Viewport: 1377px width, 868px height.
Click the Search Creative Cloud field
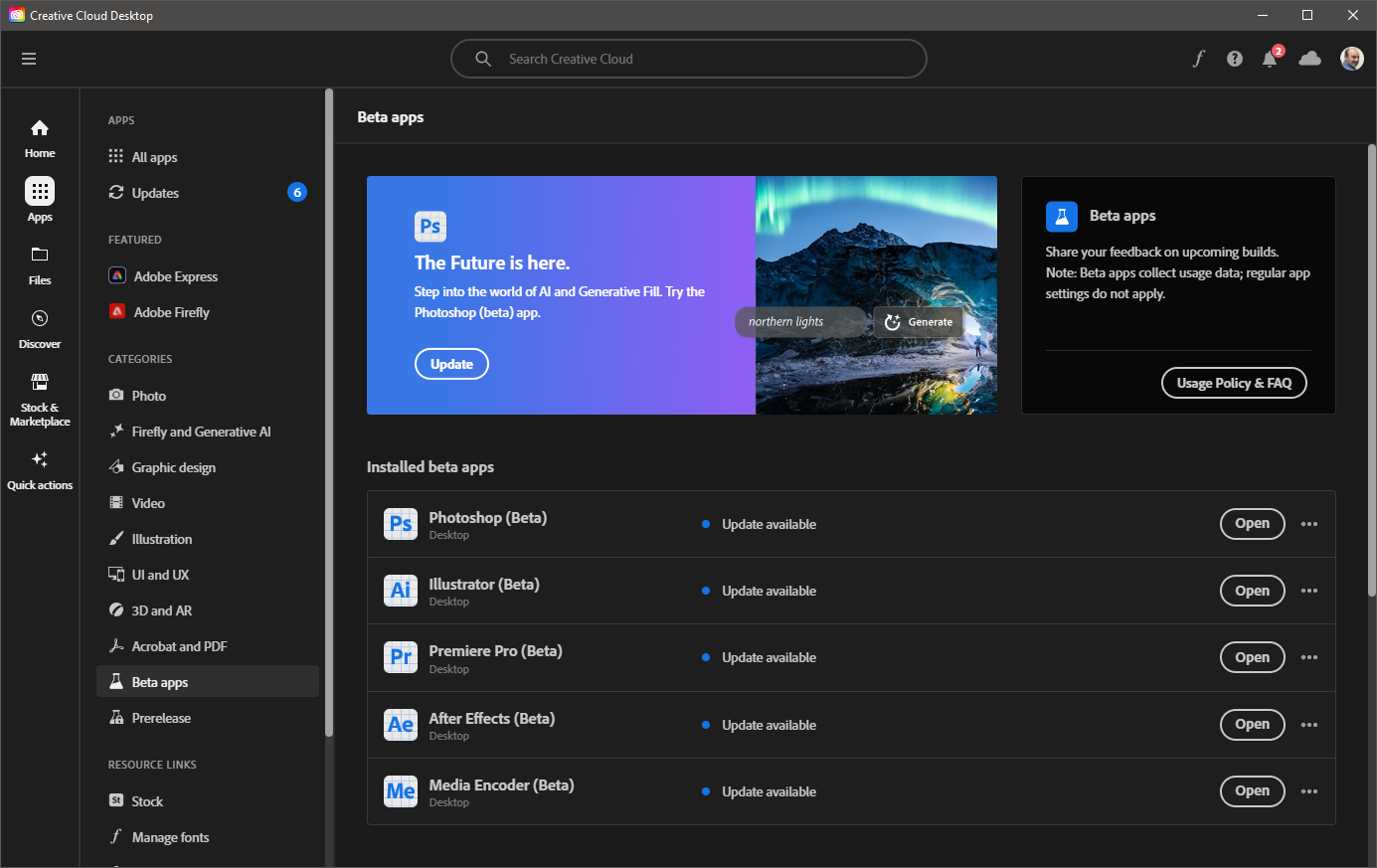688,59
